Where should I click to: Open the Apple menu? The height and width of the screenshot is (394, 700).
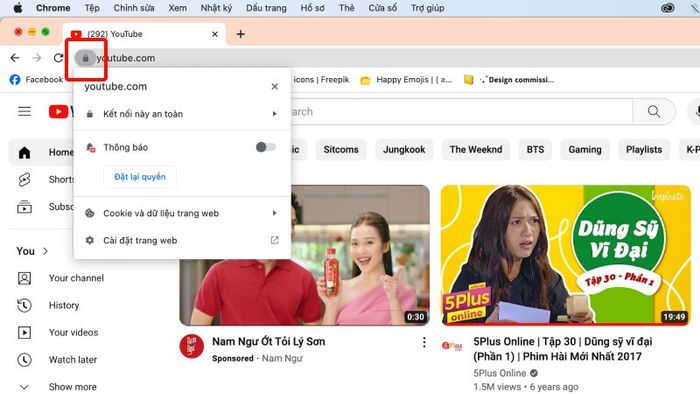(18, 8)
